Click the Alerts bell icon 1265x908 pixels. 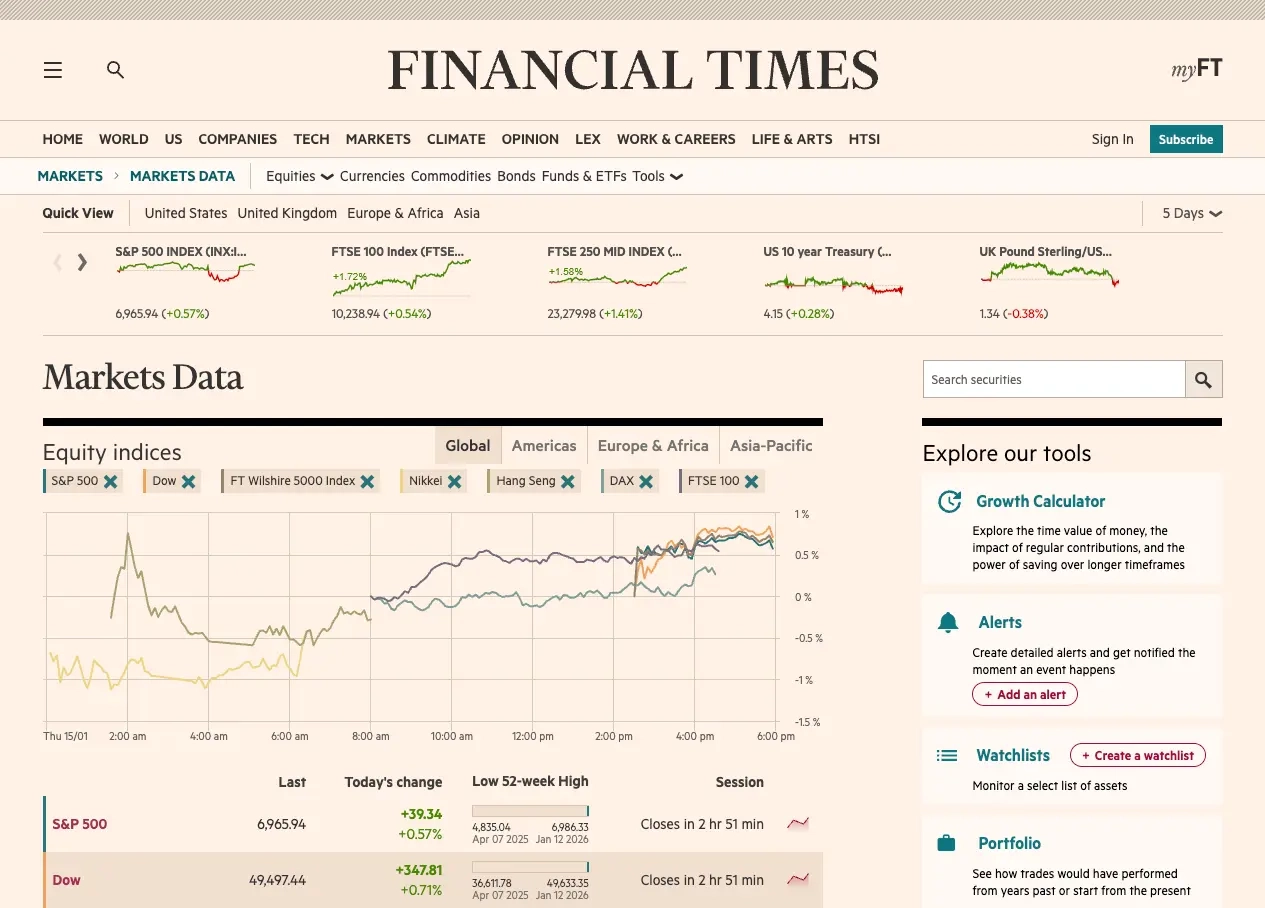948,622
